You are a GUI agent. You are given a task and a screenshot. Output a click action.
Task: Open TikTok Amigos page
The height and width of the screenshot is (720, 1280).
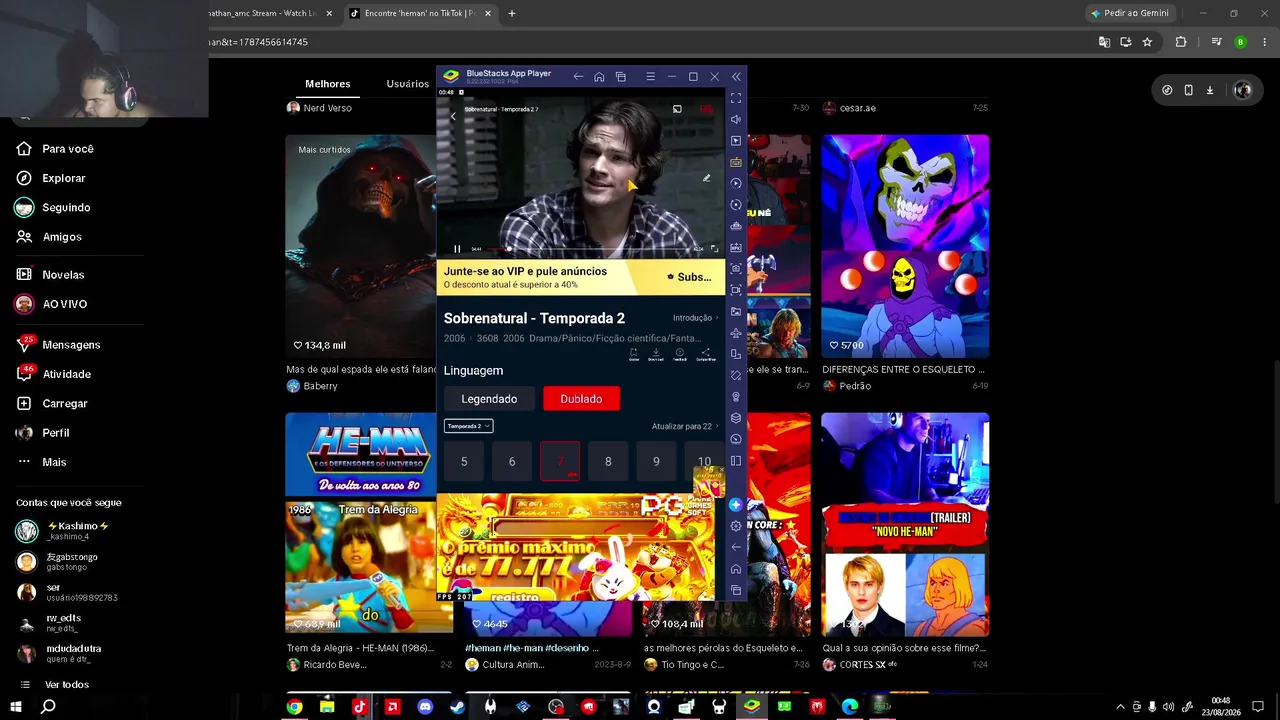click(x=50, y=237)
